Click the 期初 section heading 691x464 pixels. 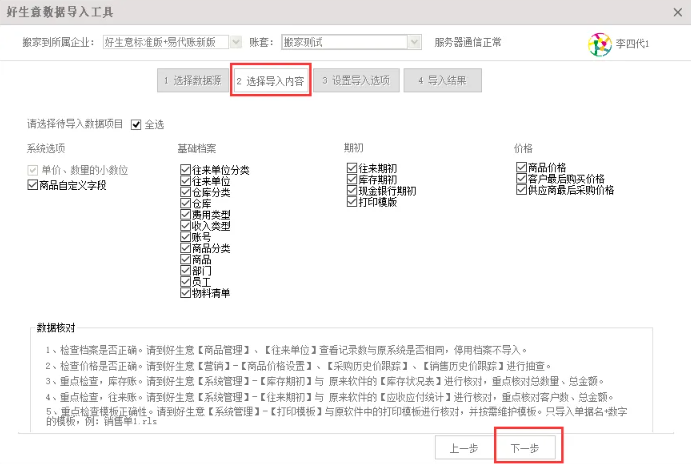coord(354,148)
